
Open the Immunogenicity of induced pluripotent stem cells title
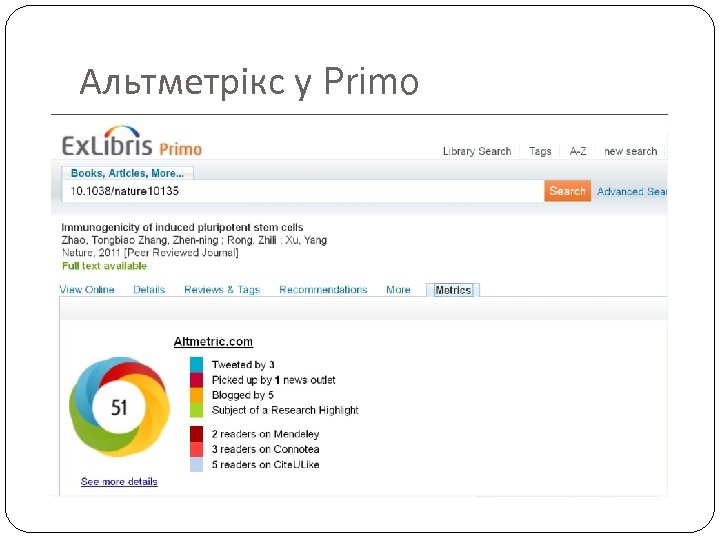click(x=182, y=227)
